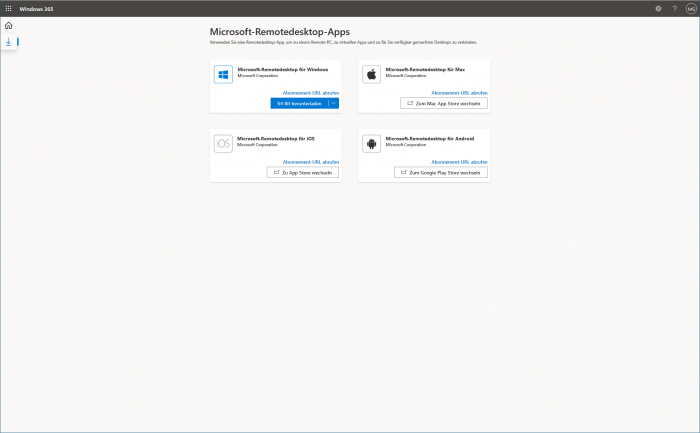Get subscription URL for Windows app
The width and height of the screenshot is (700, 433).
pyautogui.click(x=311, y=93)
